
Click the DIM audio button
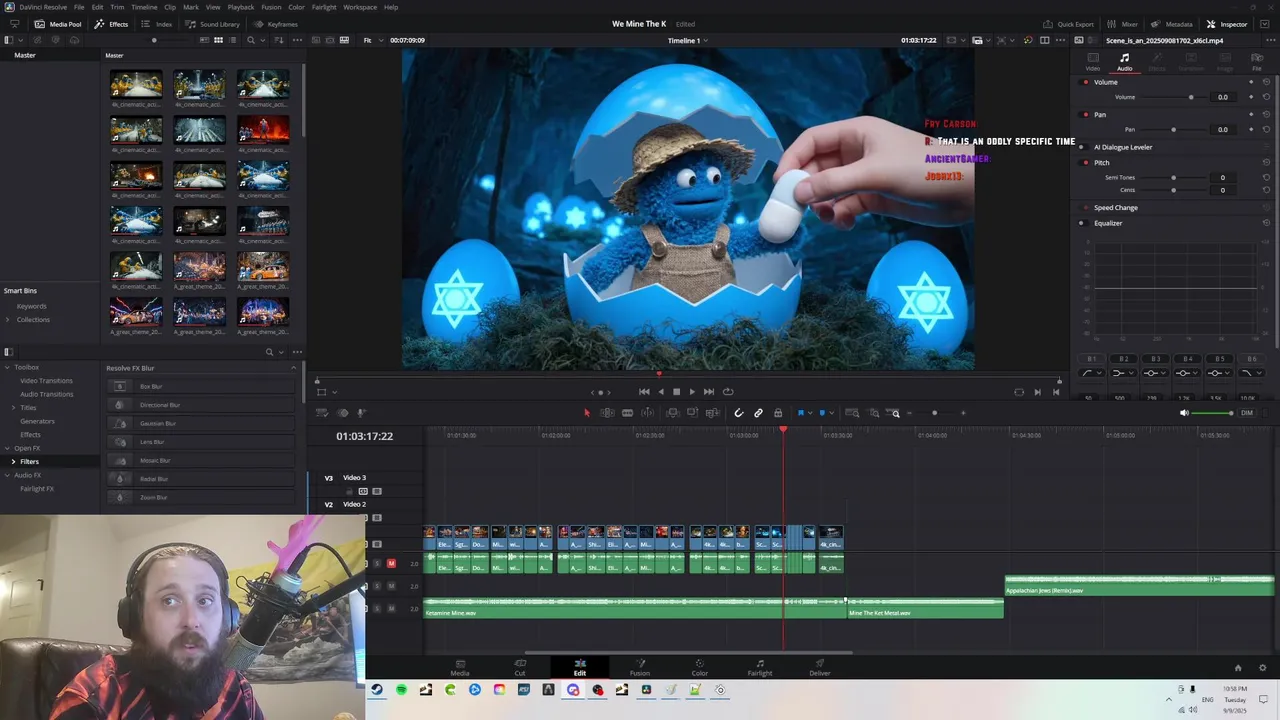point(1247,413)
